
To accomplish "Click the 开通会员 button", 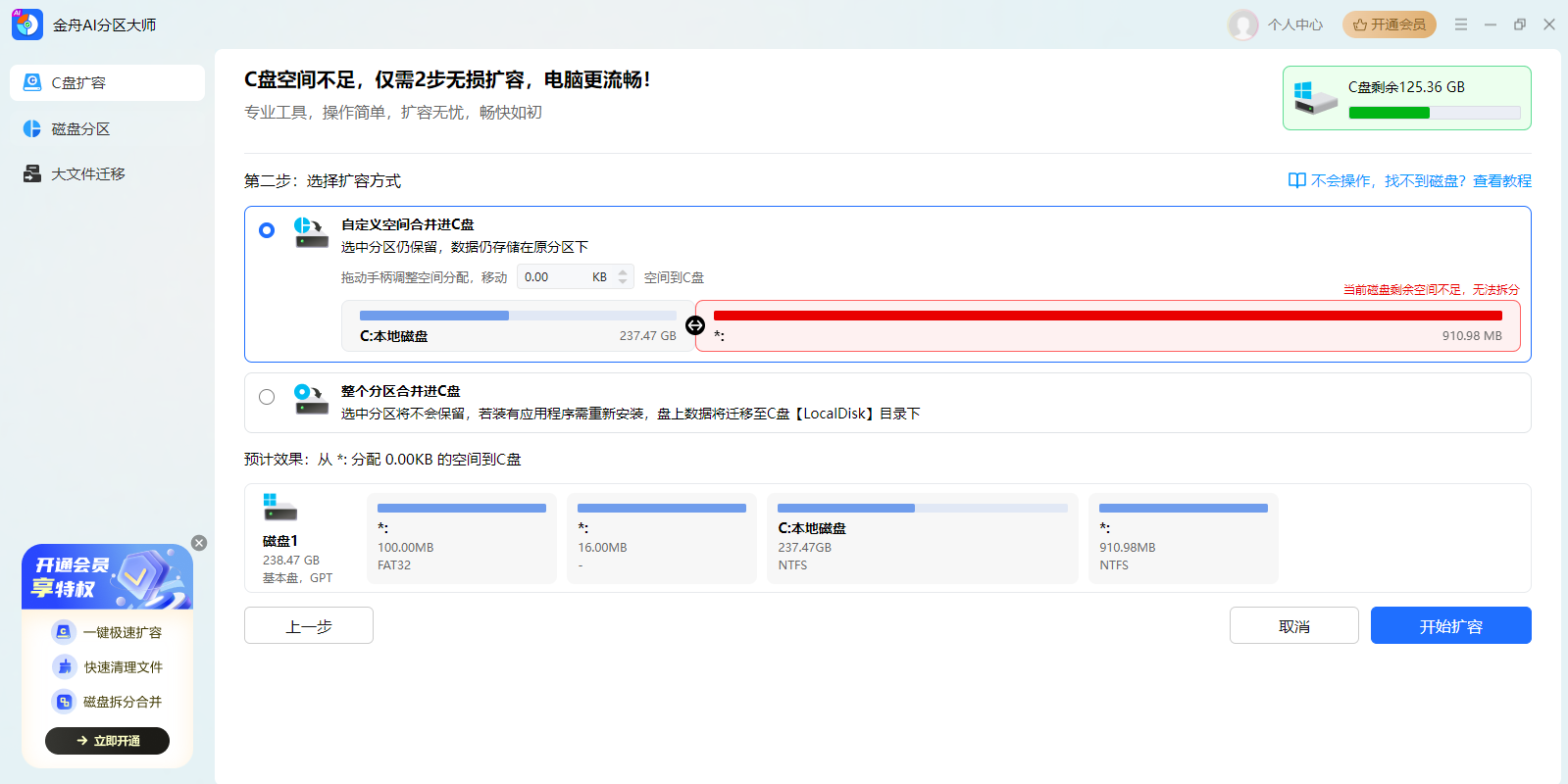I will [x=1389, y=24].
